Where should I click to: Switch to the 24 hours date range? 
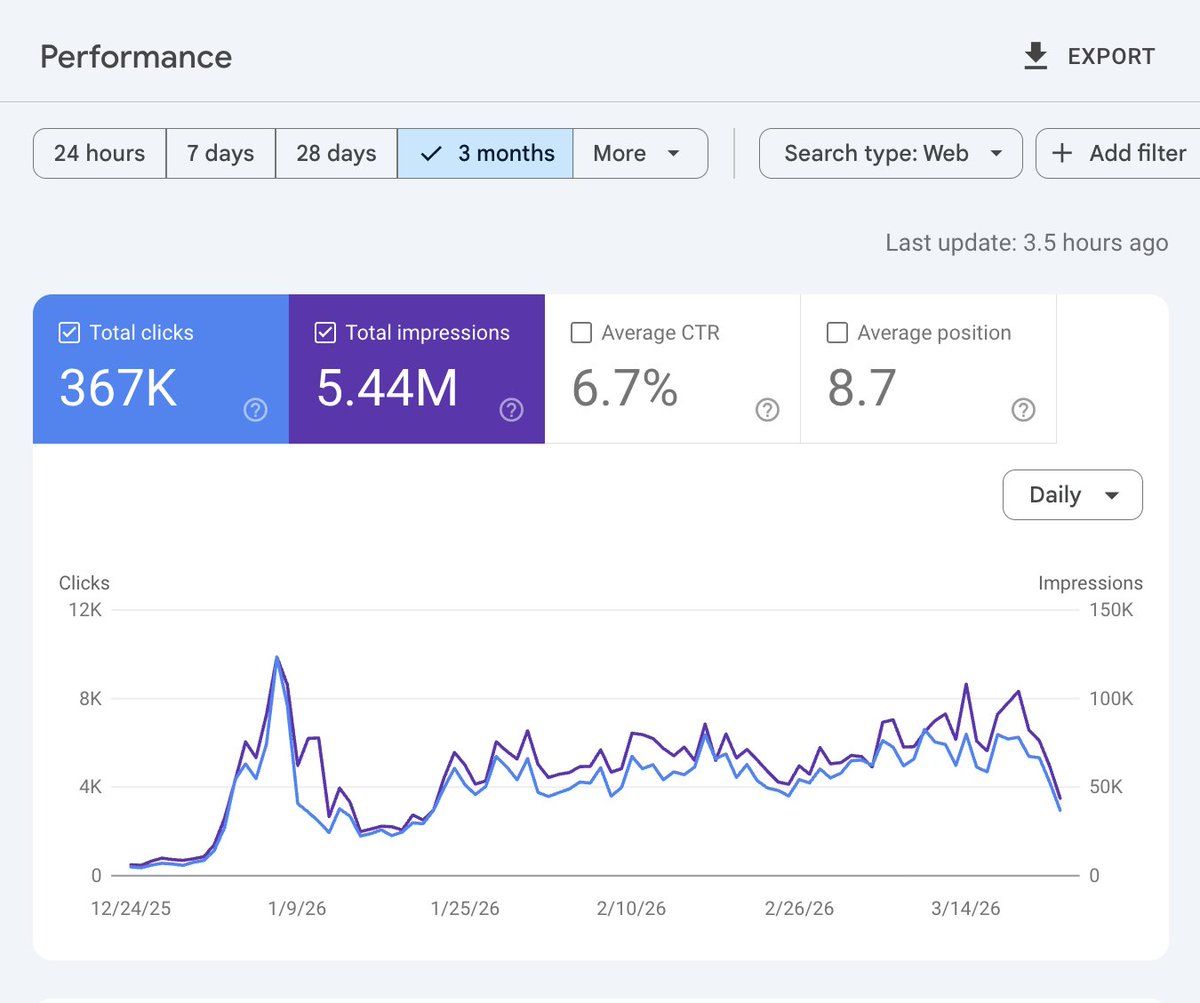coord(99,153)
